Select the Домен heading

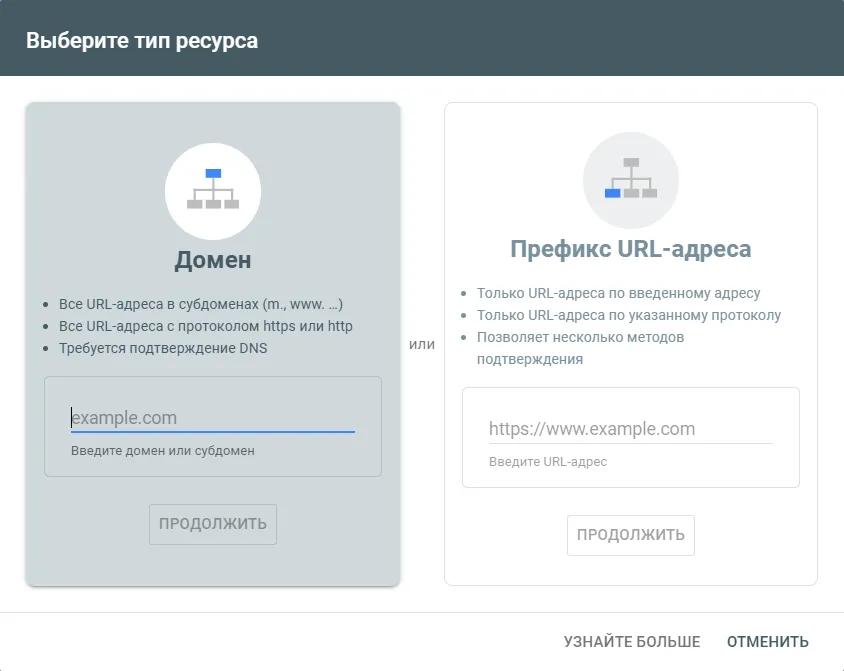[213, 260]
